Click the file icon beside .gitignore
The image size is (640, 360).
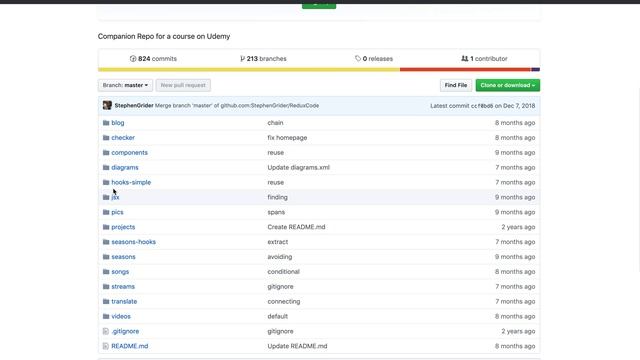(x=106, y=331)
